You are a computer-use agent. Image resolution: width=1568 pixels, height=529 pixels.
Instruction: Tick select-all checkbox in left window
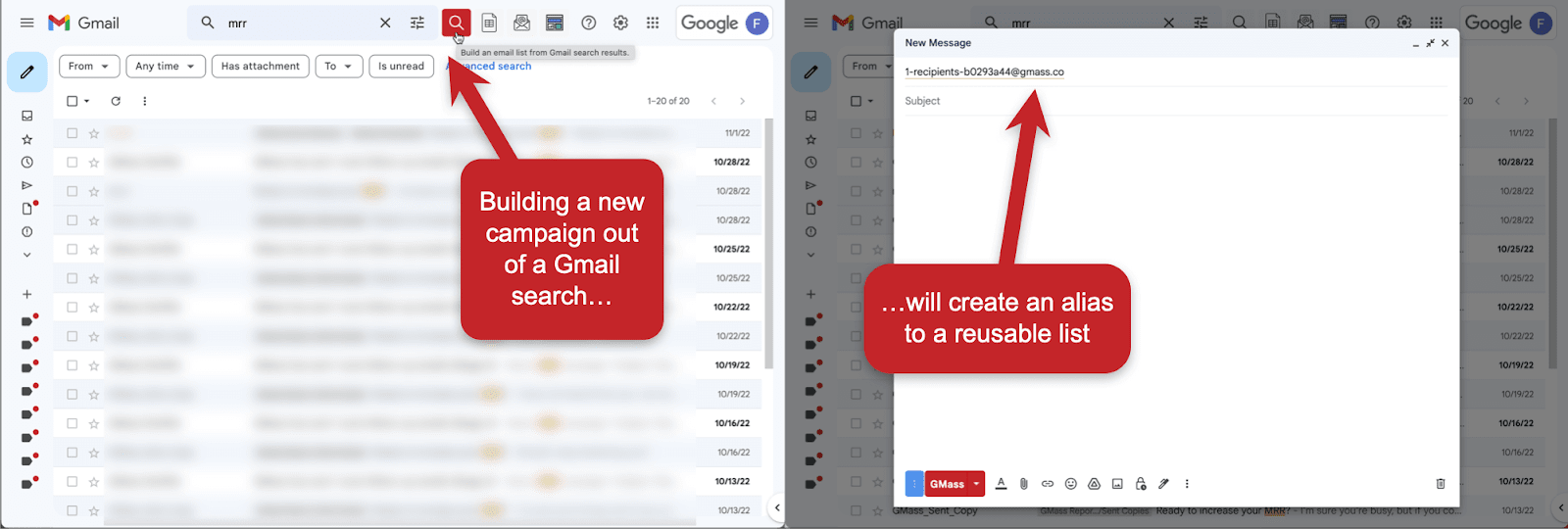click(x=73, y=101)
